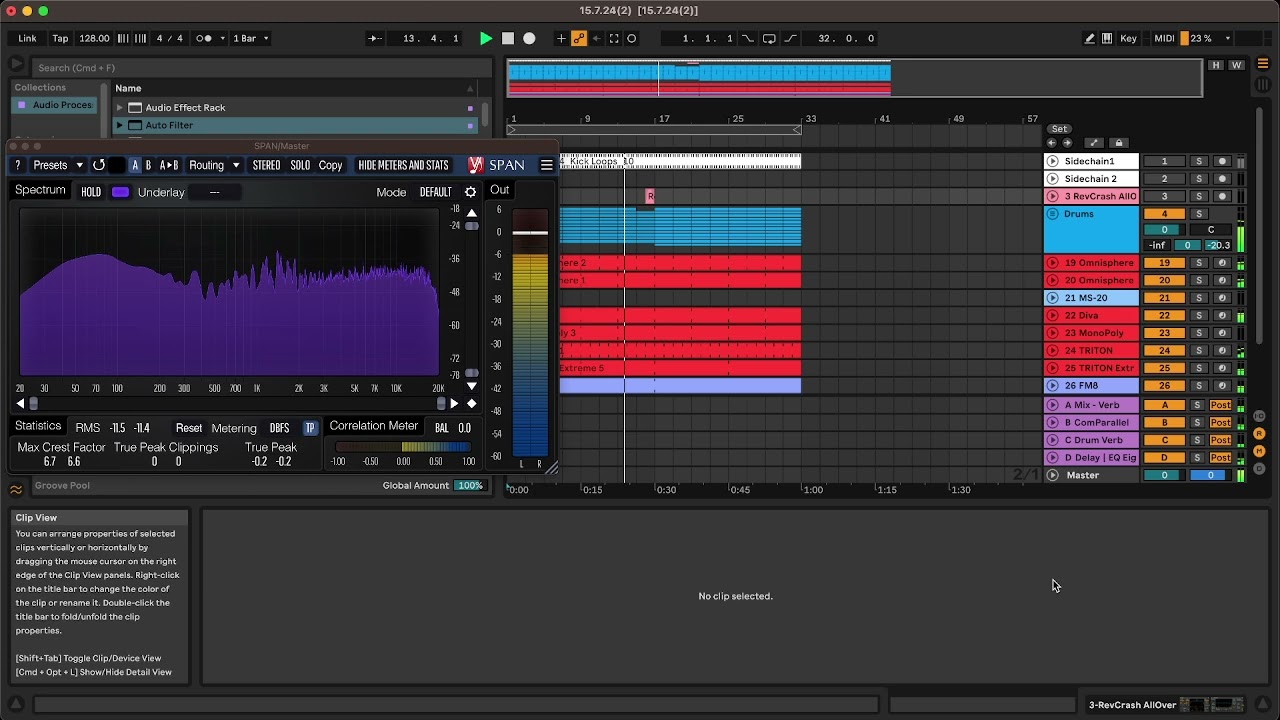Click the Re-enable Automation arrow
Viewport: 1280px width, 720px height.
(x=597, y=38)
